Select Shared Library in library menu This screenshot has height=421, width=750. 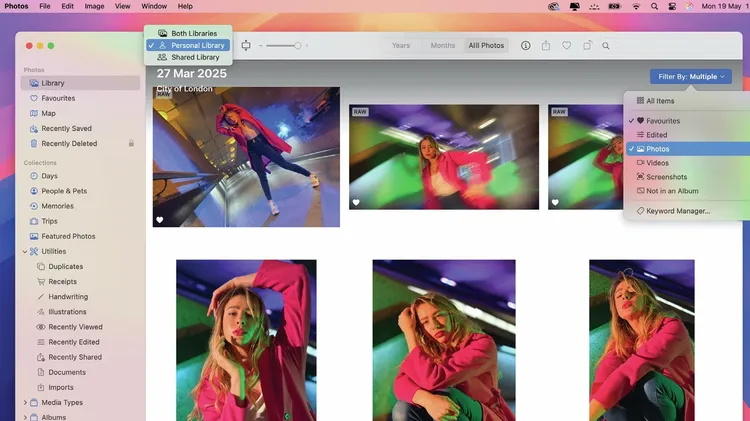click(x=194, y=57)
